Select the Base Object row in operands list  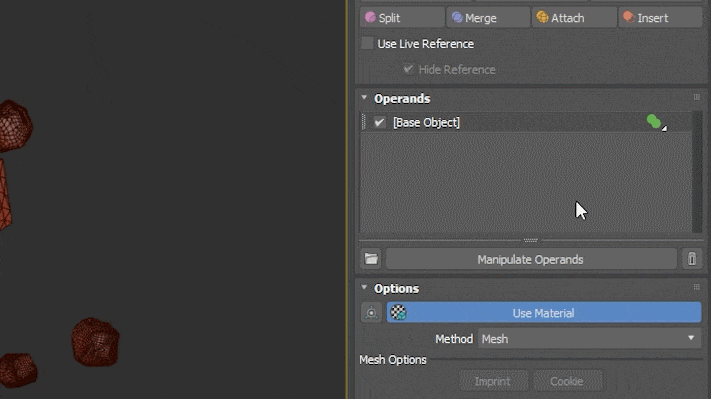click(526, 122)
